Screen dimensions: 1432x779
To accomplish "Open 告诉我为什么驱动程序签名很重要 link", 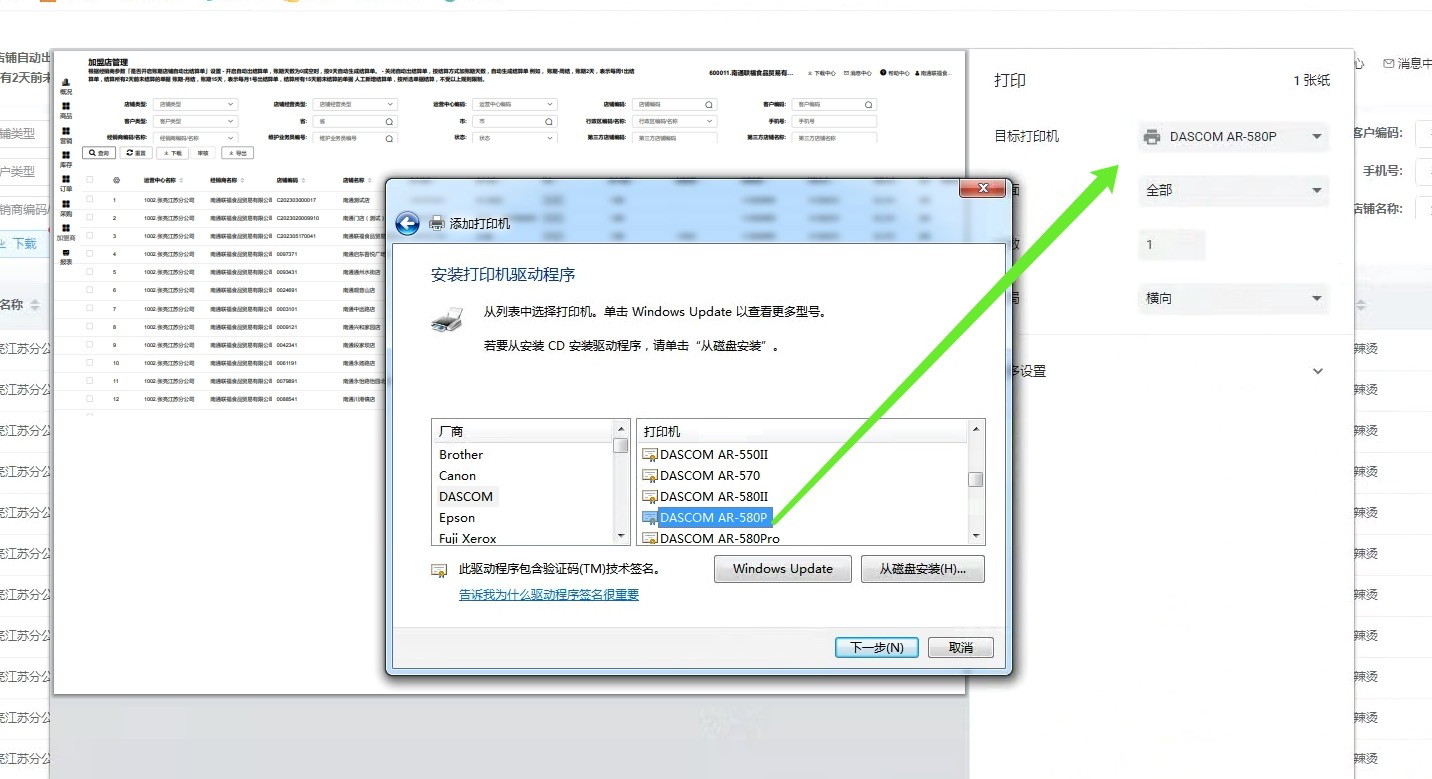I will 549,595.
